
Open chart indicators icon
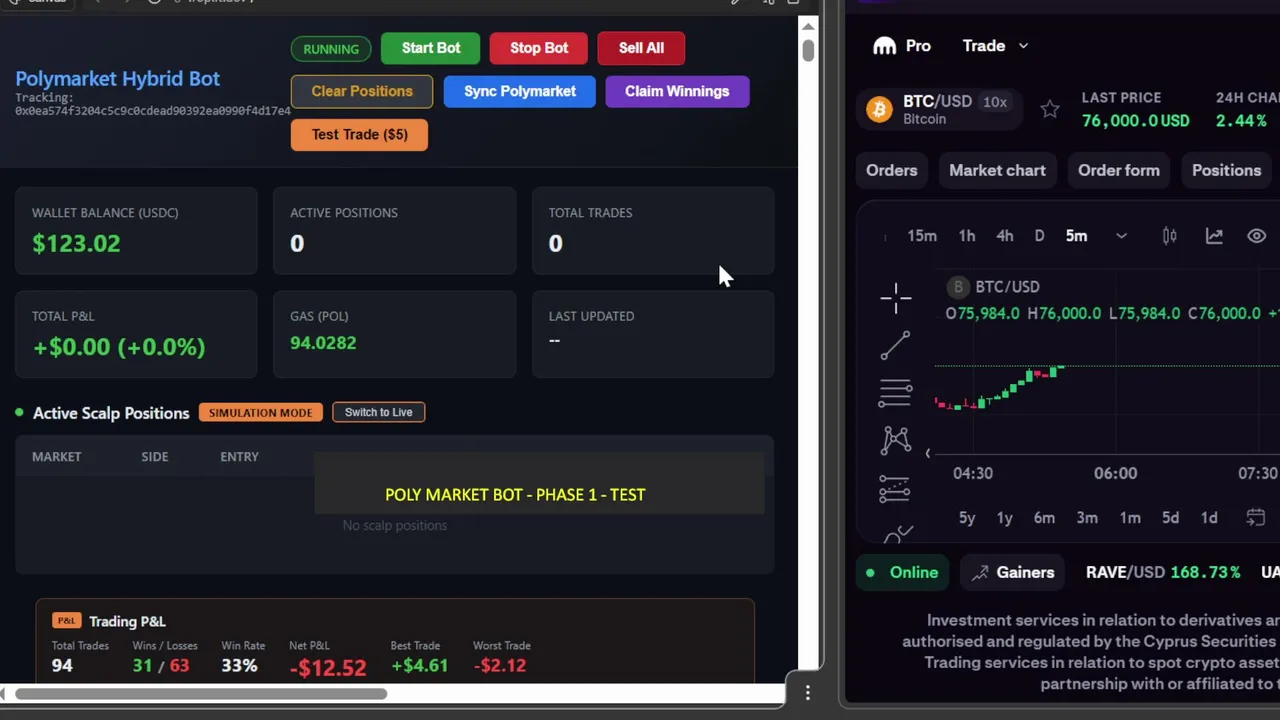pos(1214,236)
